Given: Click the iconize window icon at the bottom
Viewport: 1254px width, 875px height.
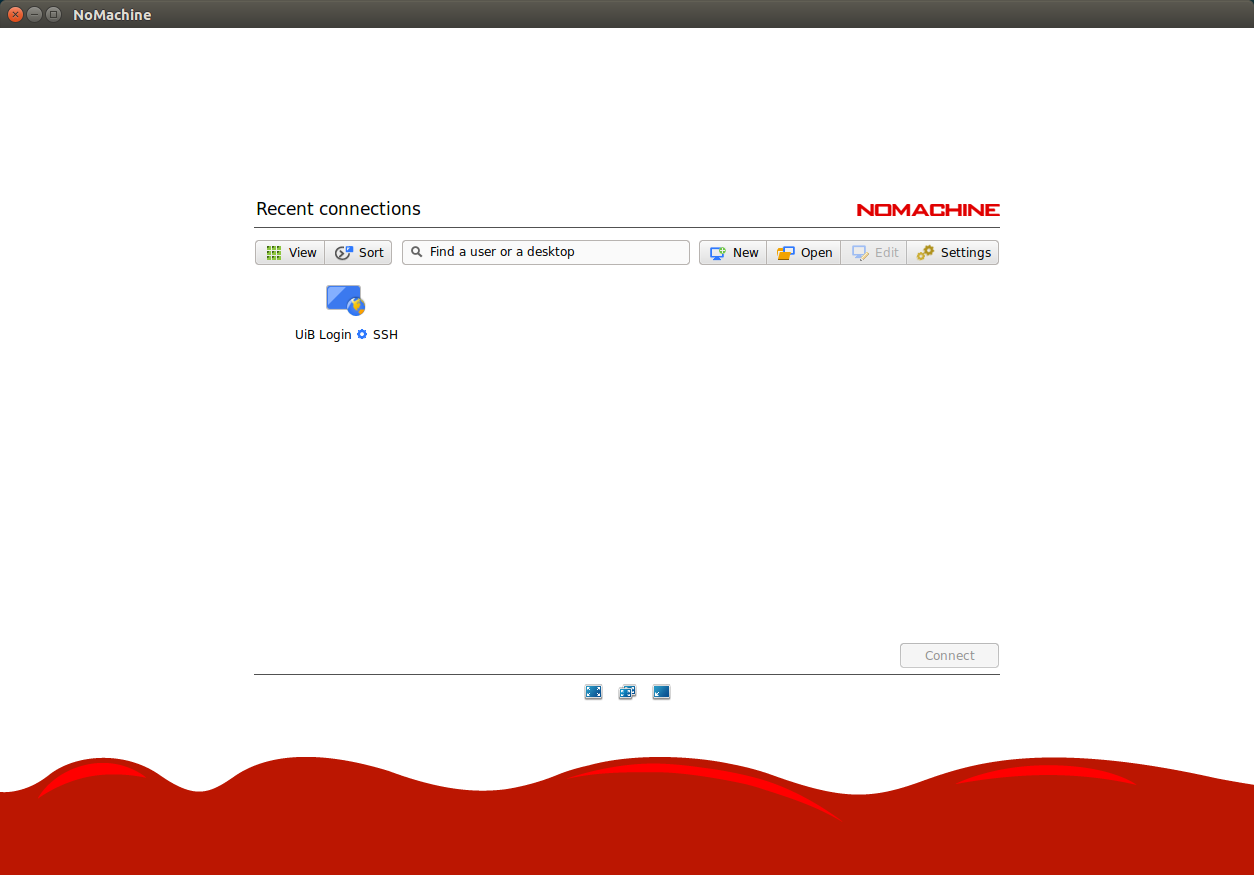Looking at the screenshot, I should pyautogui.click(x=661, y=692).
